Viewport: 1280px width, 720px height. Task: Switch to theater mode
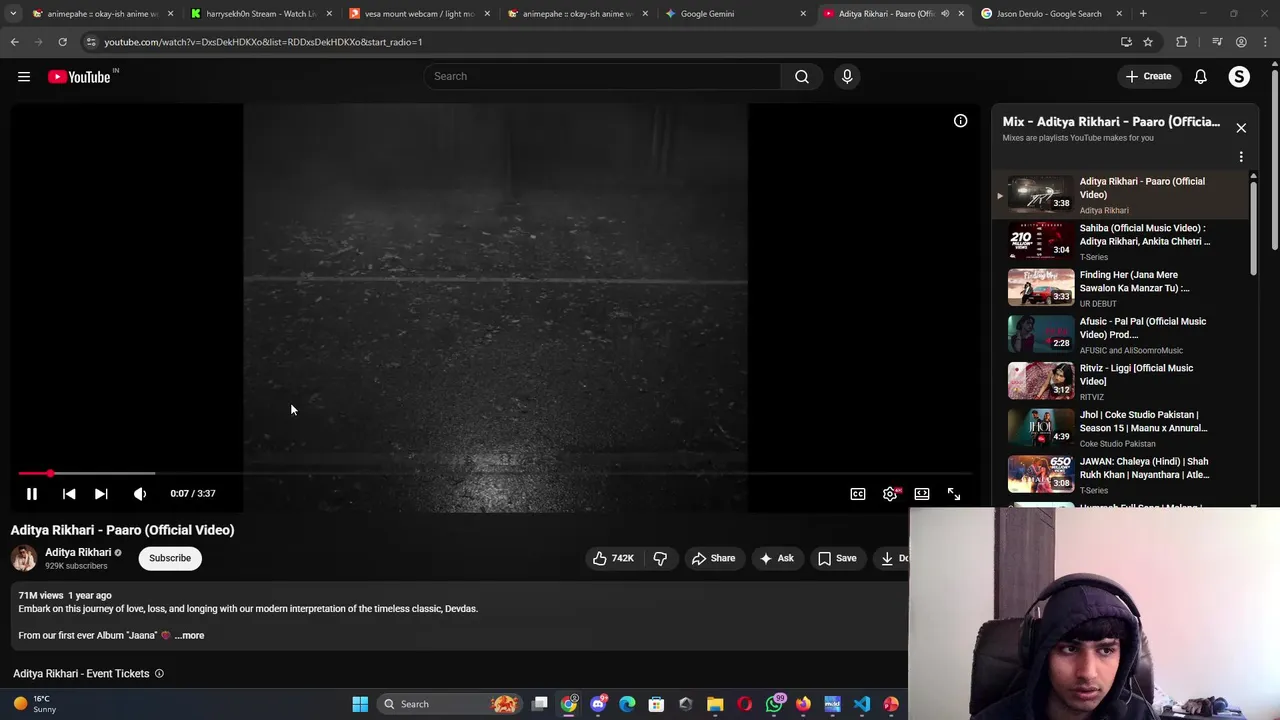(x=922, y=494)
